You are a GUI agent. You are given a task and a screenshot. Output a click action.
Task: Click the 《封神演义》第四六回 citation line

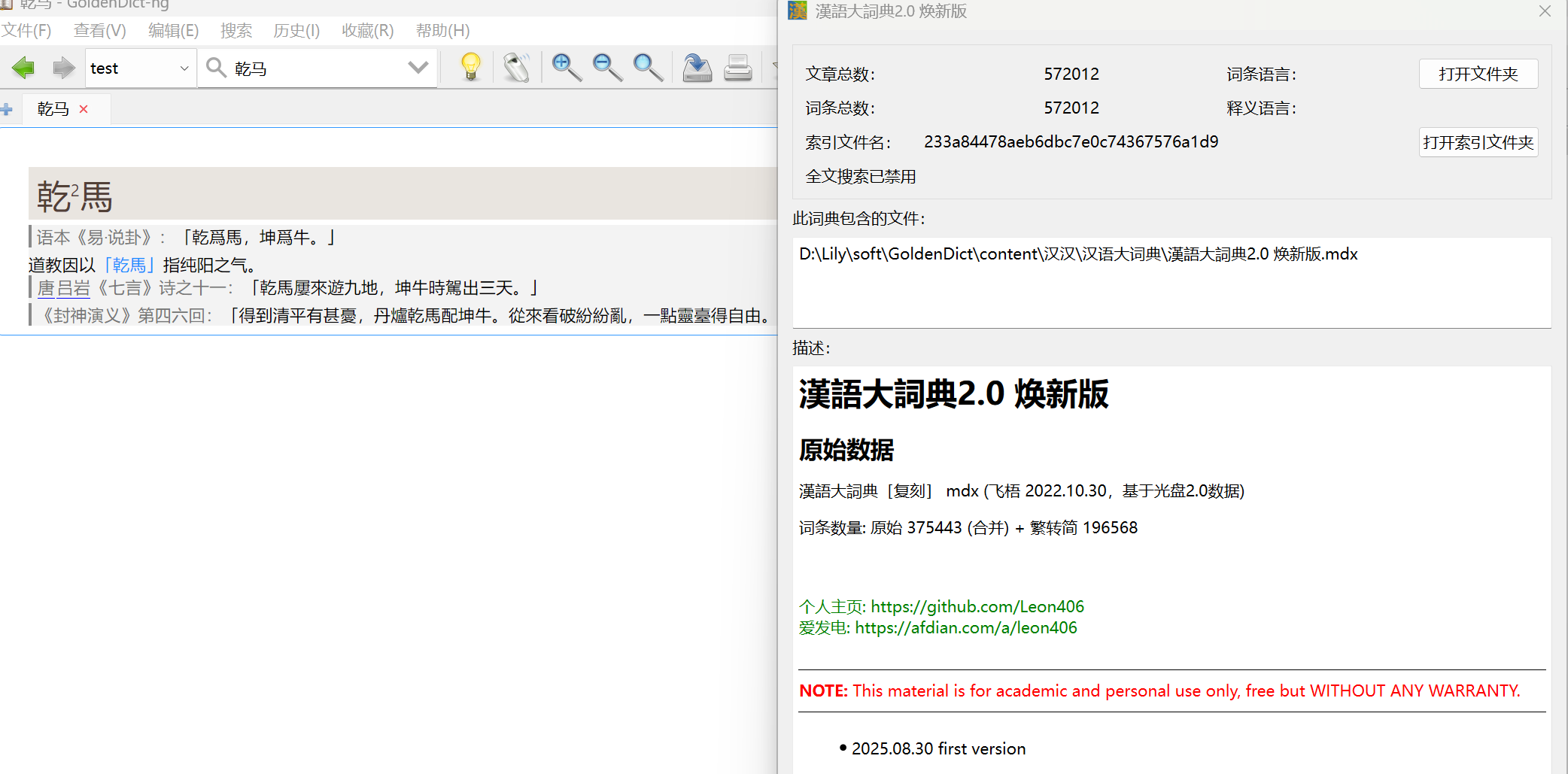[405, 315]
